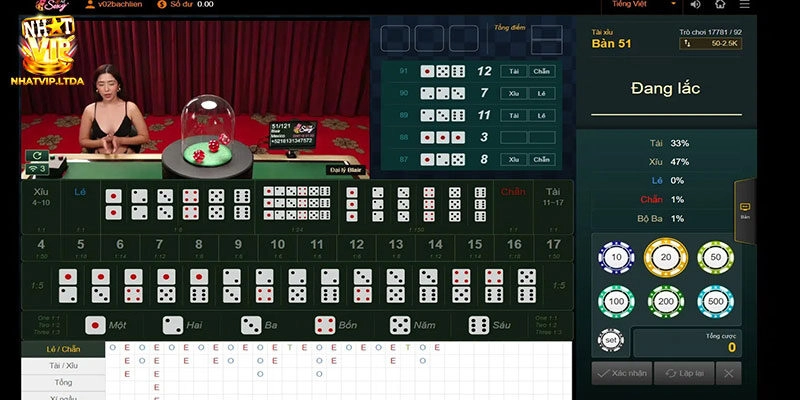The width and height of the screenshot is (800, 400).
Task: Bet on the 'Sáu' six die
Action: pyautogui.click(x=489, y=325)
